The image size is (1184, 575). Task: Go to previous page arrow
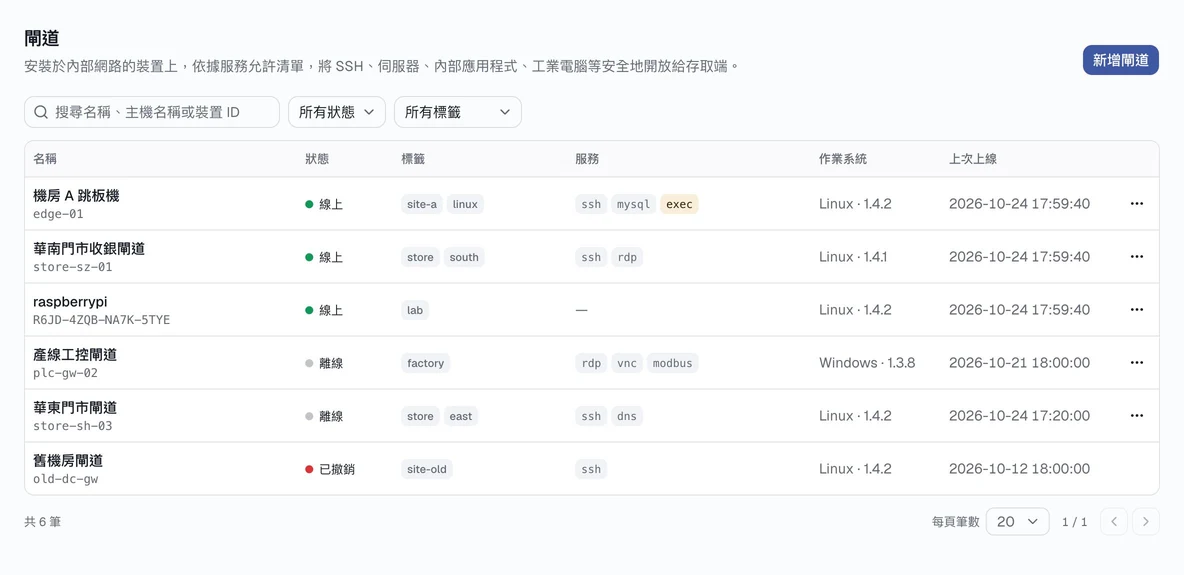[1114, 521]
